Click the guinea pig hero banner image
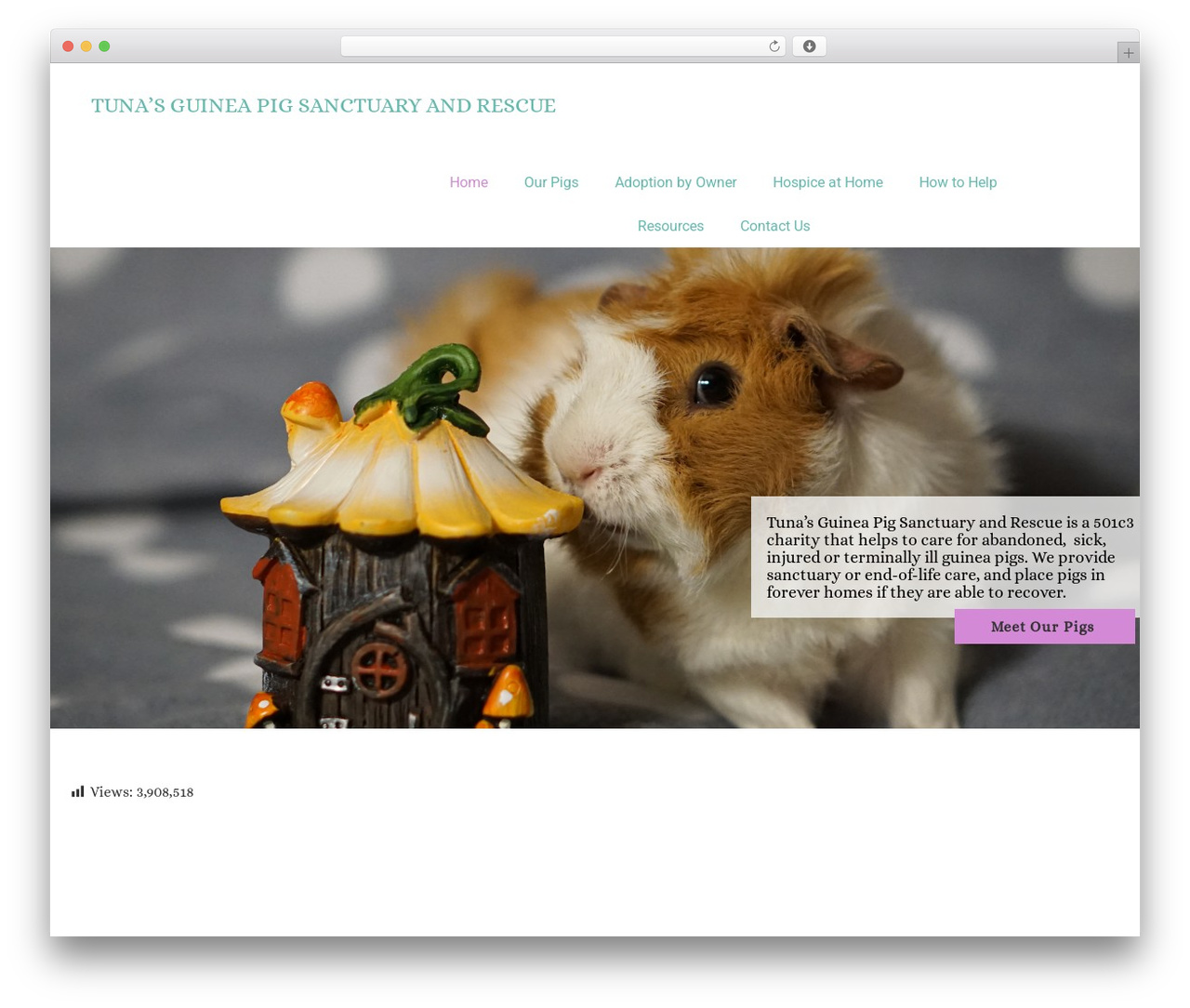This screenshot has width=1190, height=1008. pos(595,487)
